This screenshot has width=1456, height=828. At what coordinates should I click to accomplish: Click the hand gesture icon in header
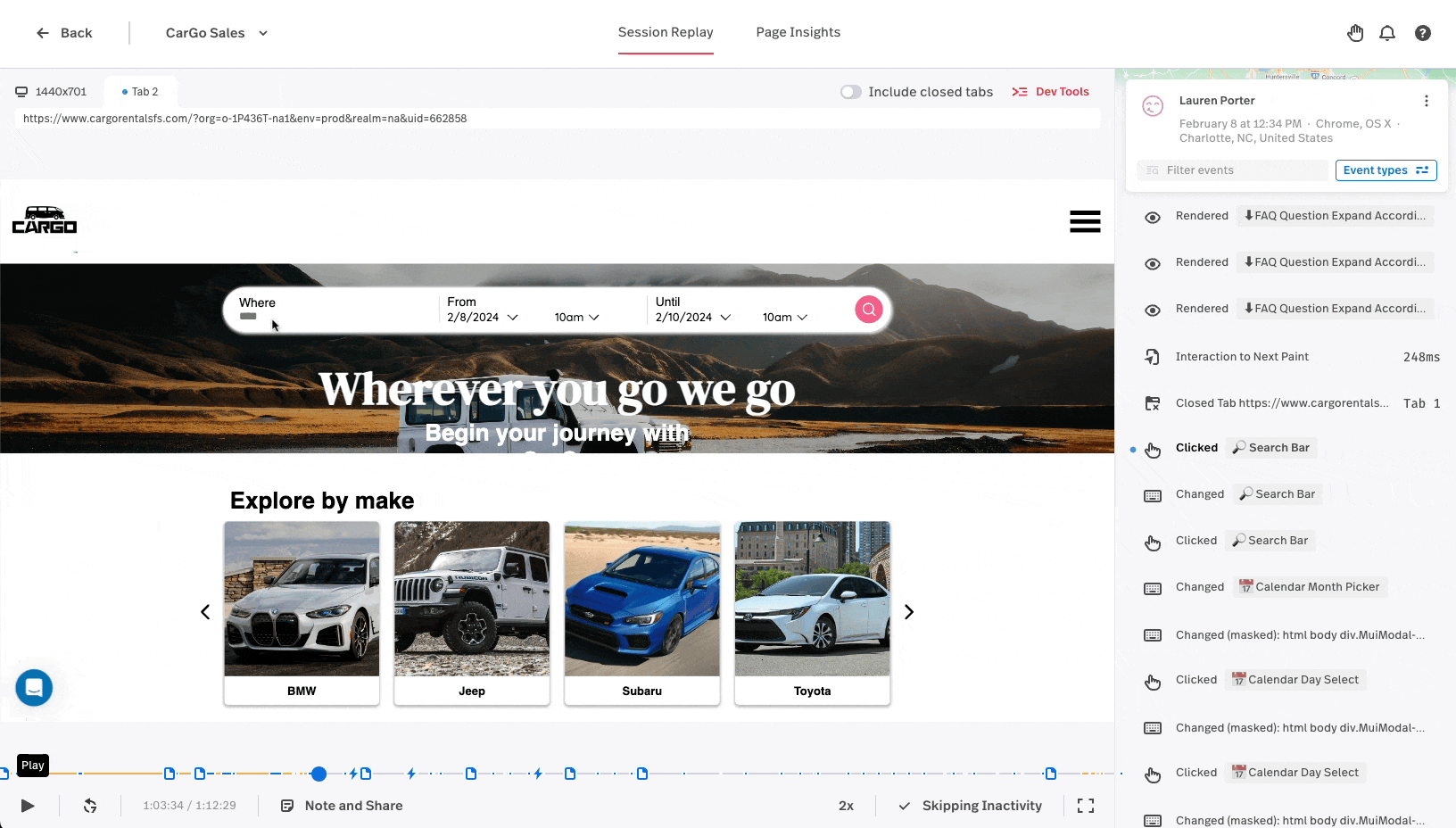tap(1354, 33)
